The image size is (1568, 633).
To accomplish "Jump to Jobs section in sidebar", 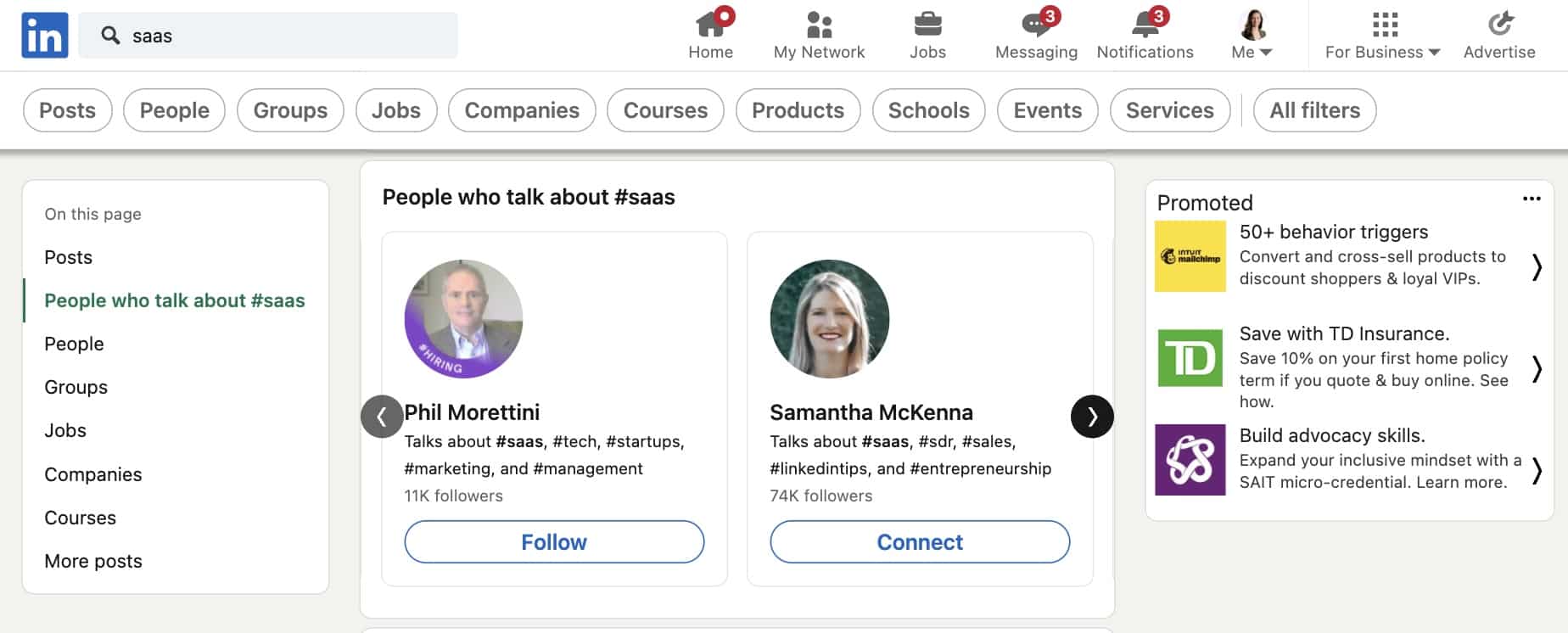I will pos(65,430).
